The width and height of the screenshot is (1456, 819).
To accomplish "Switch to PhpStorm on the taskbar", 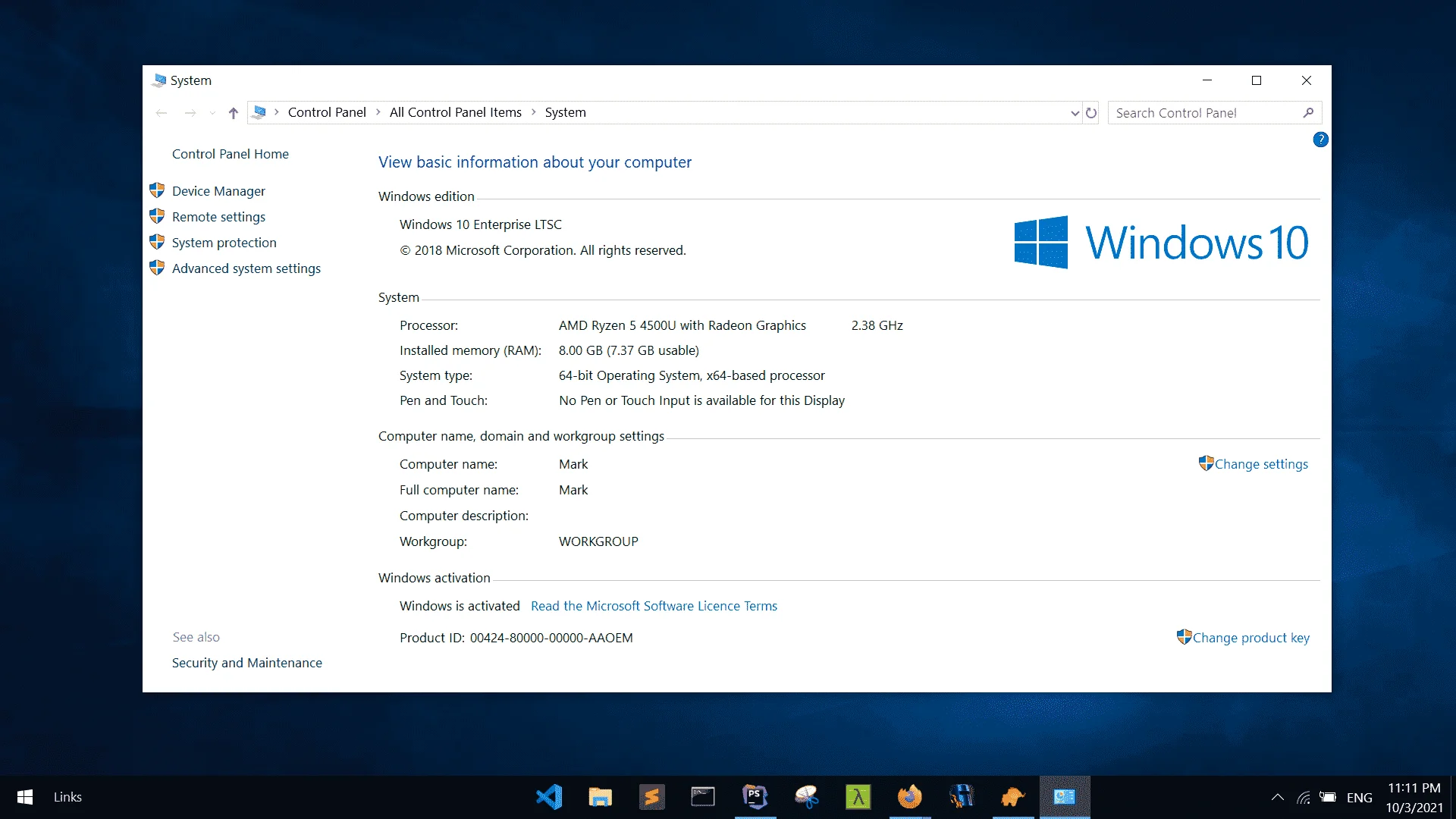I will [755, 797].
